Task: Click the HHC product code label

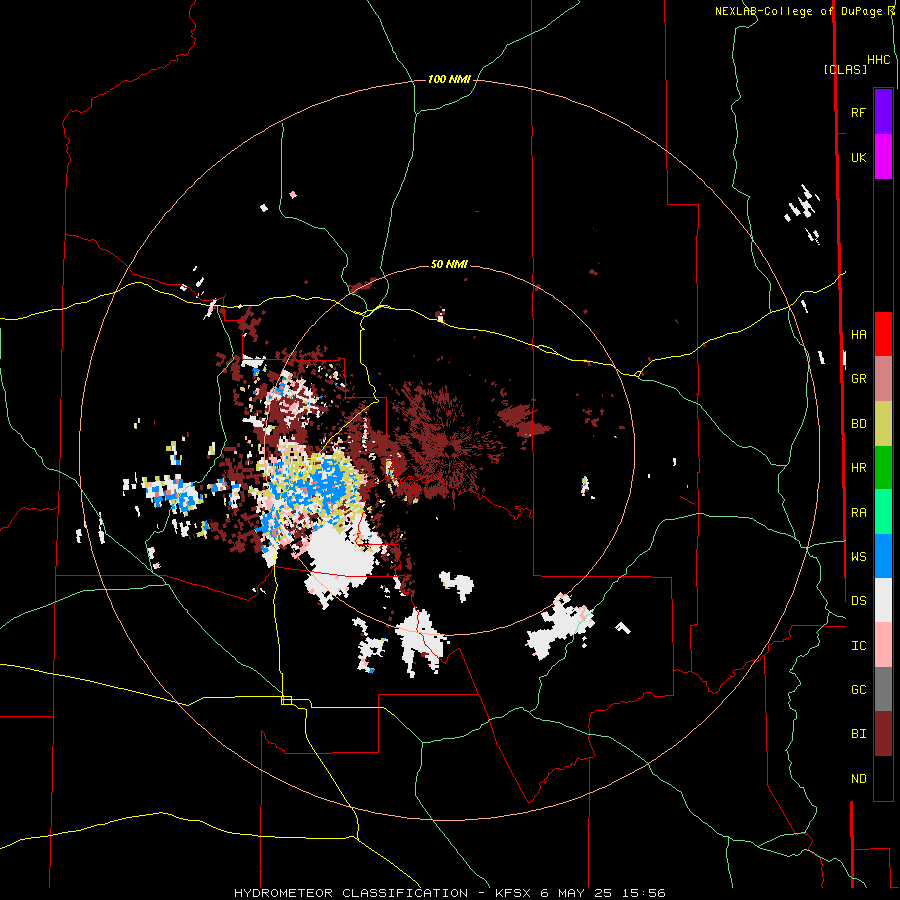Action: point(879,60)
